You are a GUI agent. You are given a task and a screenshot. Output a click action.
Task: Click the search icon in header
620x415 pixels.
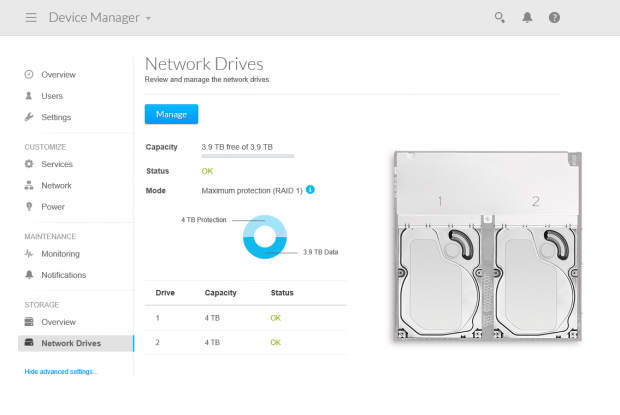[x=499, y=17]
